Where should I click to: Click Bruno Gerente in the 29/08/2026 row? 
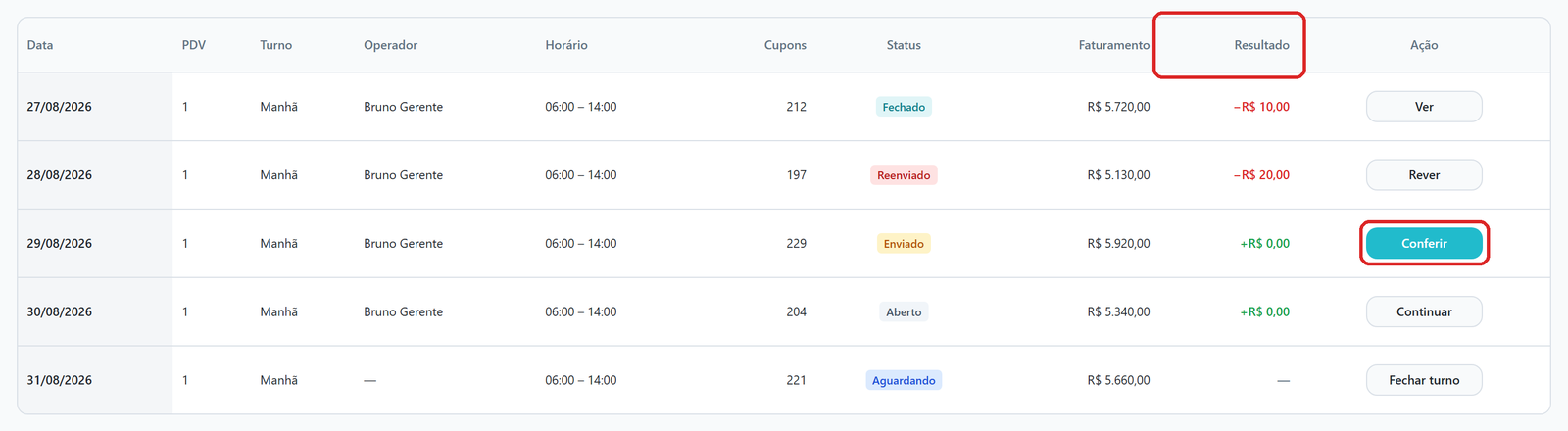coord(403,244)
